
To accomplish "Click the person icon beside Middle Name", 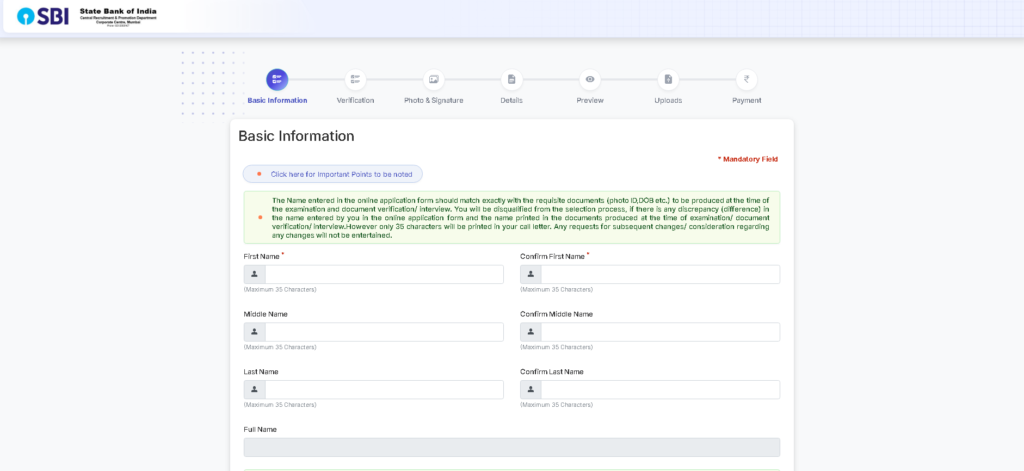I will tap(255, 332).
